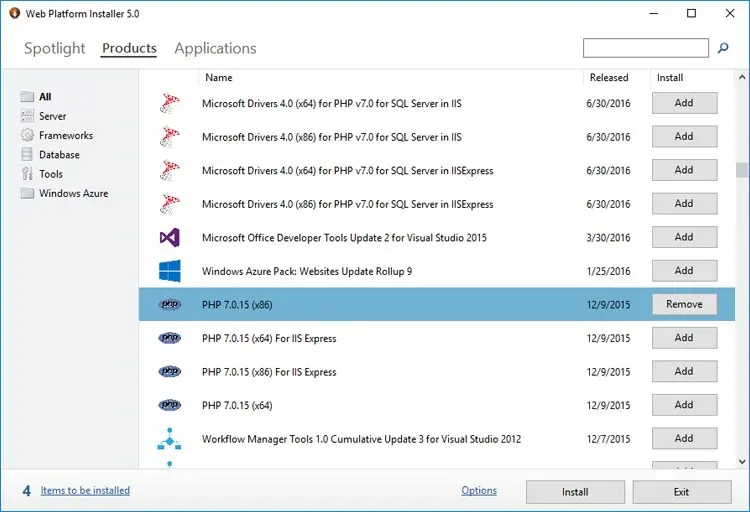Click the Database category icon

tap(27, 155)
